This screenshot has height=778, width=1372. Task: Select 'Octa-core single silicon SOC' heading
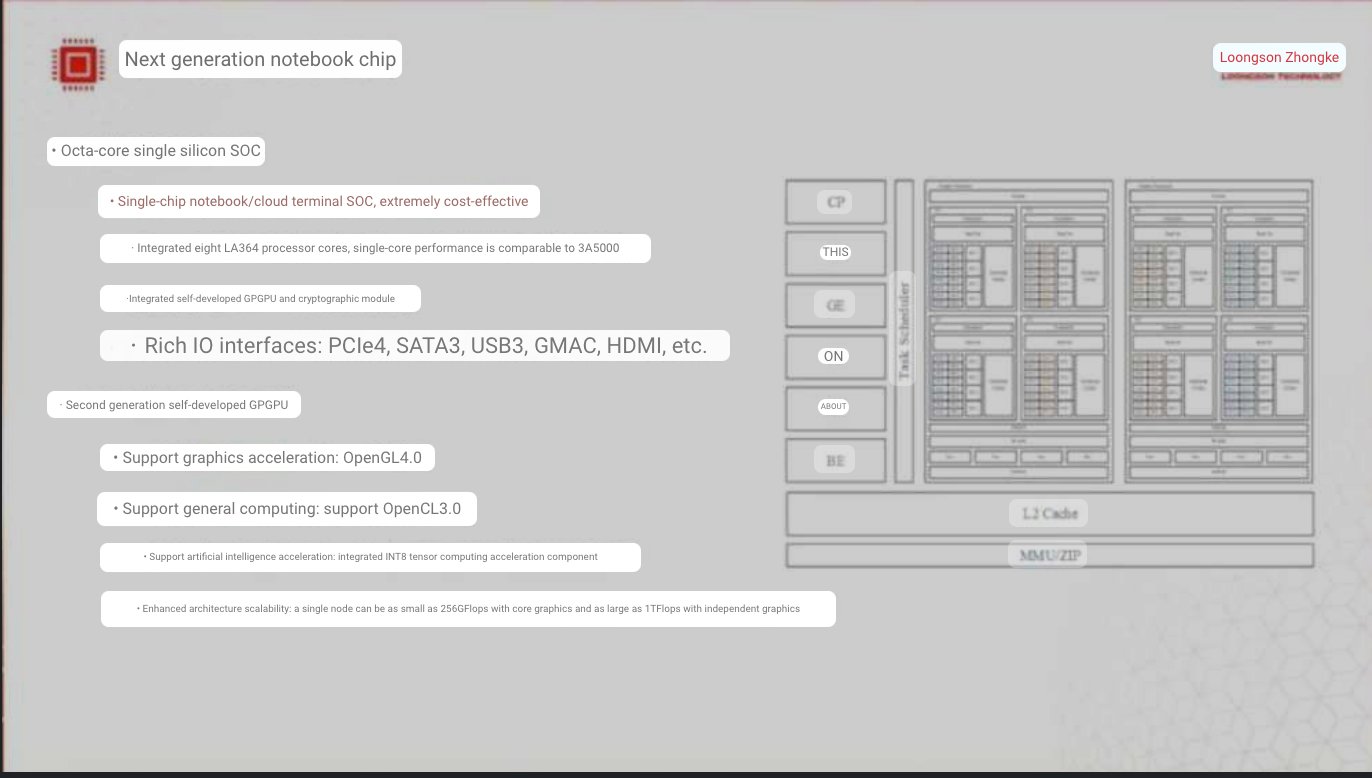point(156,151)
